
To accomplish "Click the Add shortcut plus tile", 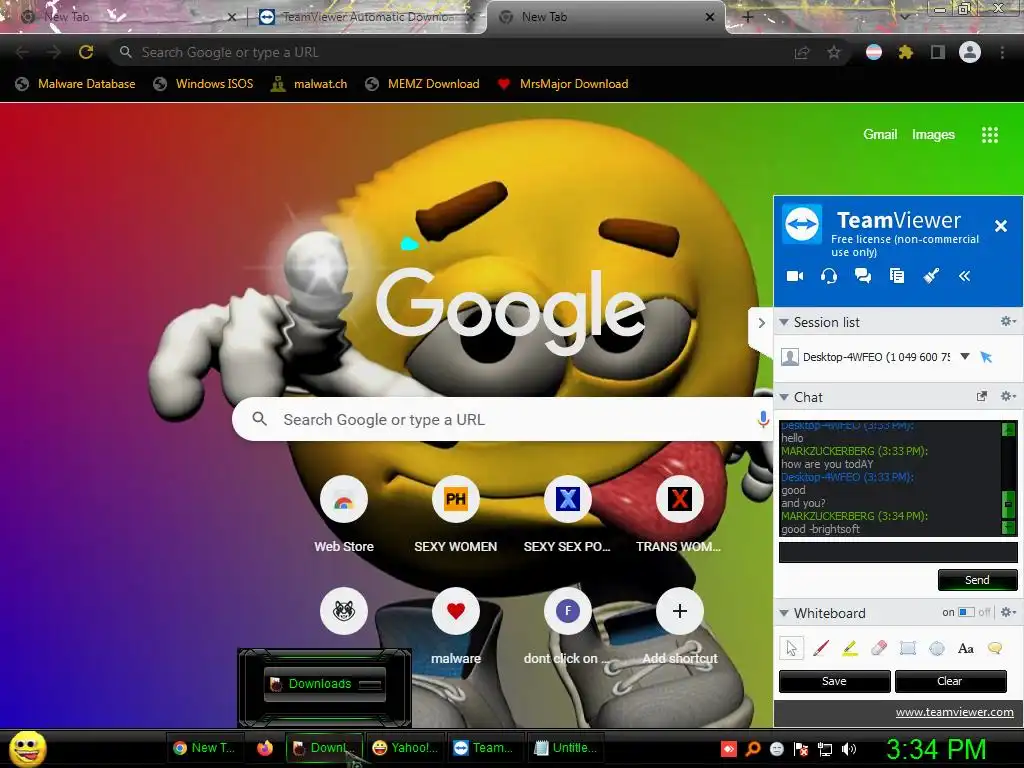I will 680,611.
